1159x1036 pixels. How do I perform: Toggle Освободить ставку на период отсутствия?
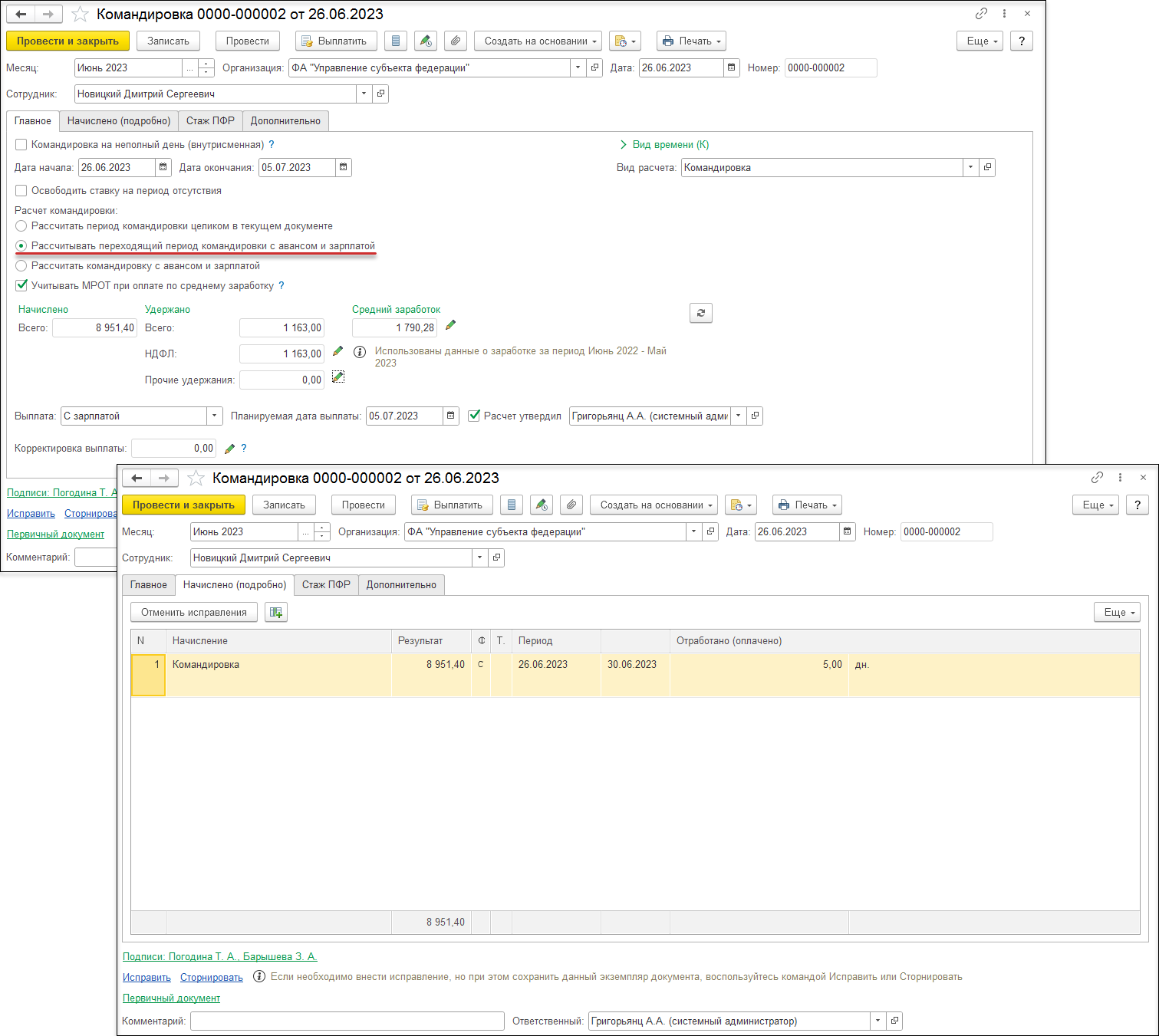(x=21, y=190)
